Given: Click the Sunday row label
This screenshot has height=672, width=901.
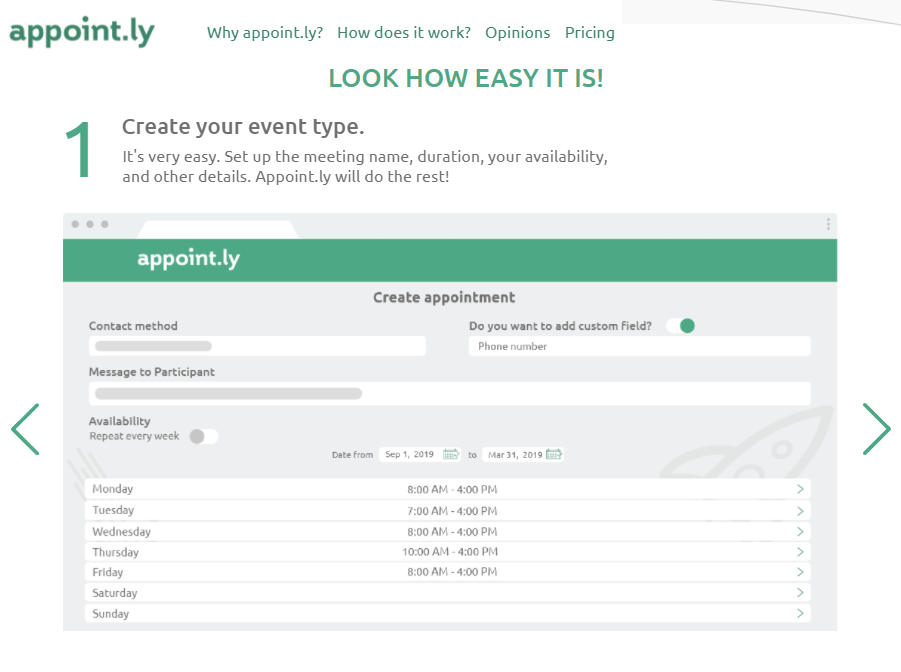Looking at the screenshot, I should point(110,613).
